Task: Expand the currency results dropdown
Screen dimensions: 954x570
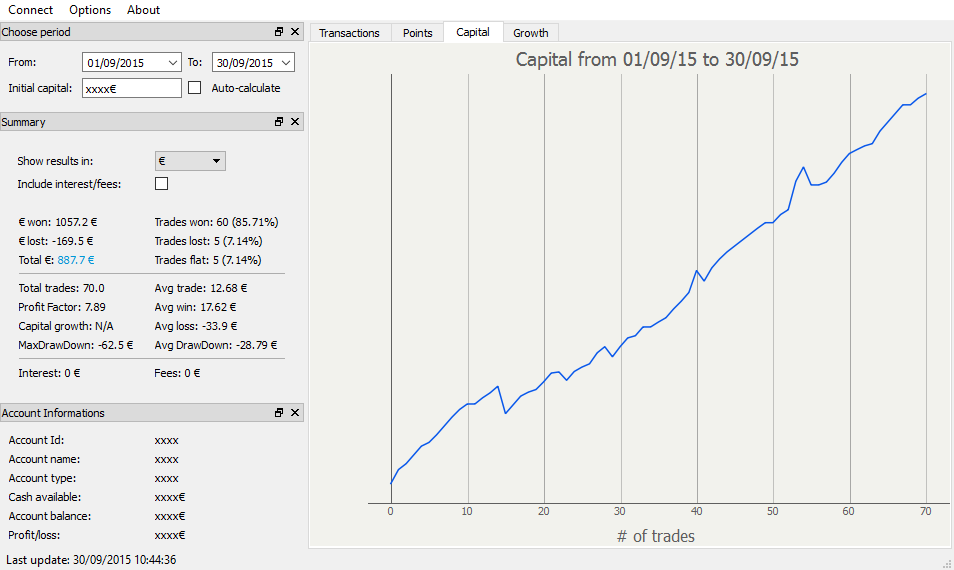Action: tap(190, 161)
